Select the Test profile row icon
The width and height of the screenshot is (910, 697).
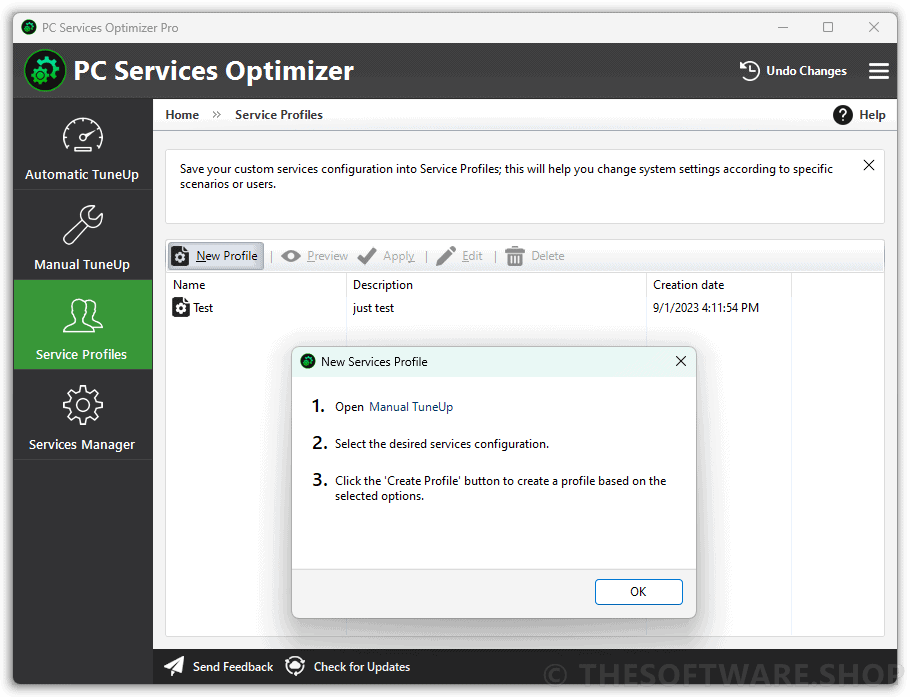click(x=181, y=307)
